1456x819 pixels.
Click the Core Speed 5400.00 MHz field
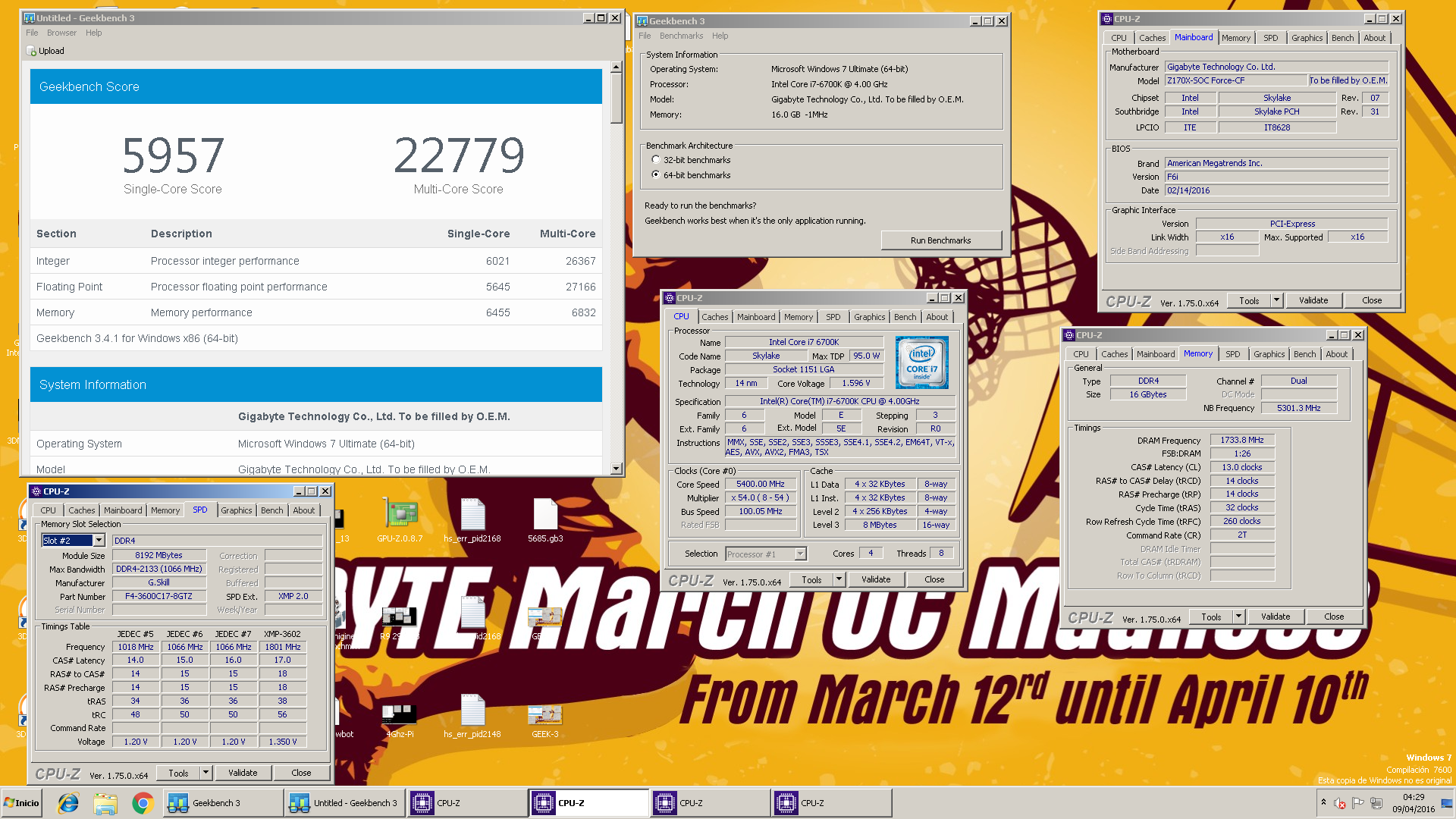coord(761,485)
